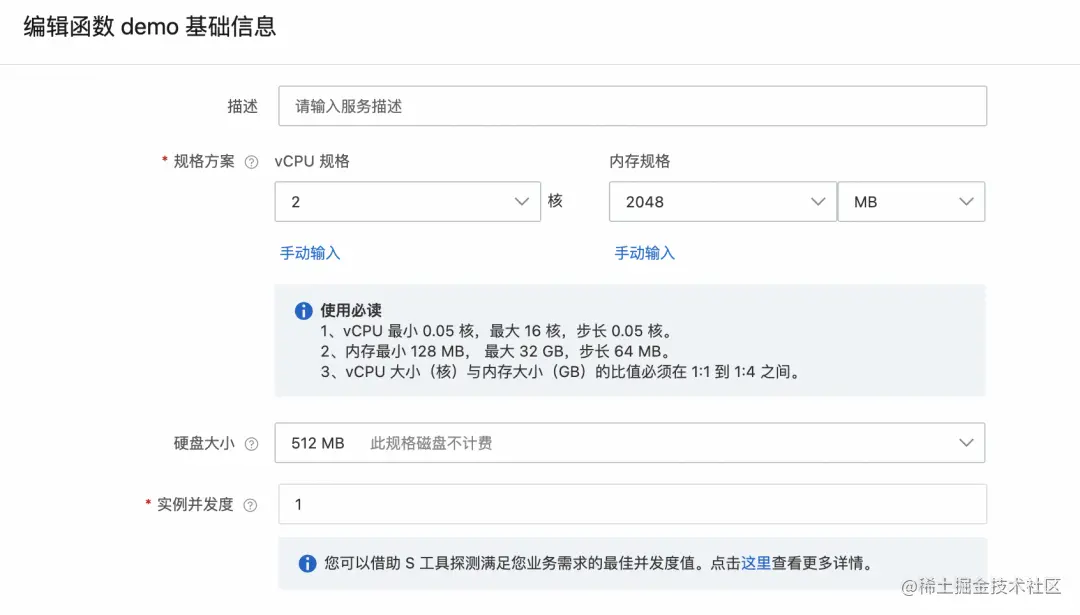Click the 内存规格 heading text
The width and height of the screenshot is (1080, 615).
(639, 161)
